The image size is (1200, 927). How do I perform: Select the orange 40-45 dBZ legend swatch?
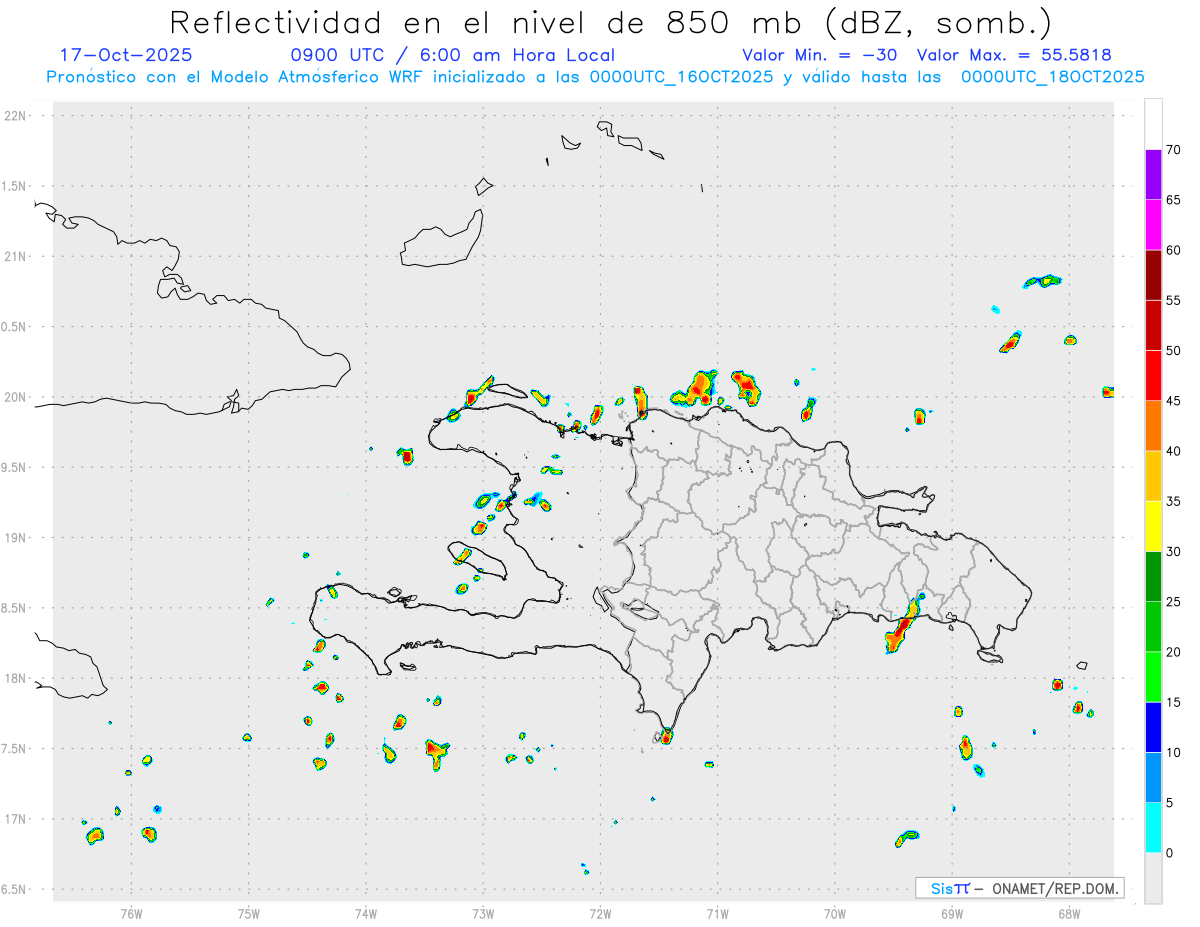(x=1153, y=426)
